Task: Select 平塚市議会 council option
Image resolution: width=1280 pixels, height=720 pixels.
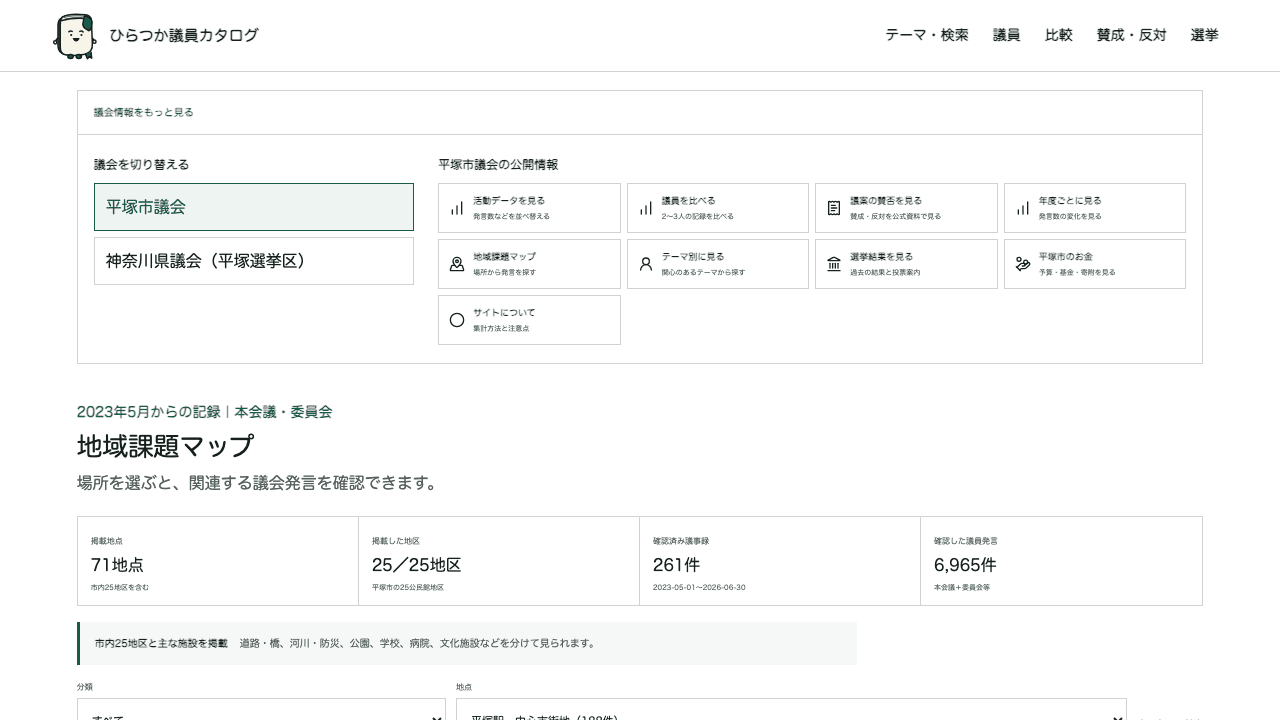Action: [254, 207]
